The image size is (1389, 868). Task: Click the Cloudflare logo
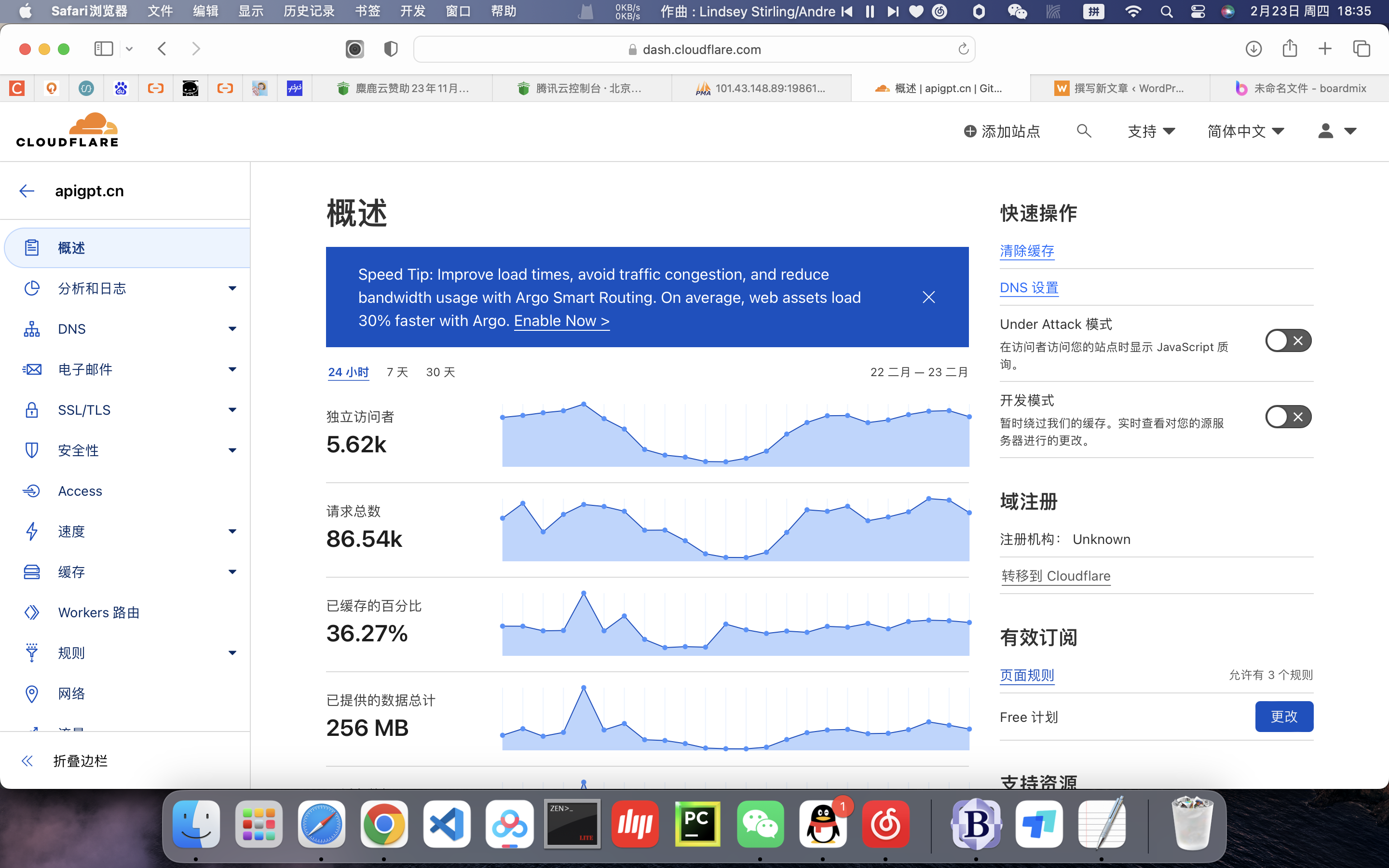point(67,130)
